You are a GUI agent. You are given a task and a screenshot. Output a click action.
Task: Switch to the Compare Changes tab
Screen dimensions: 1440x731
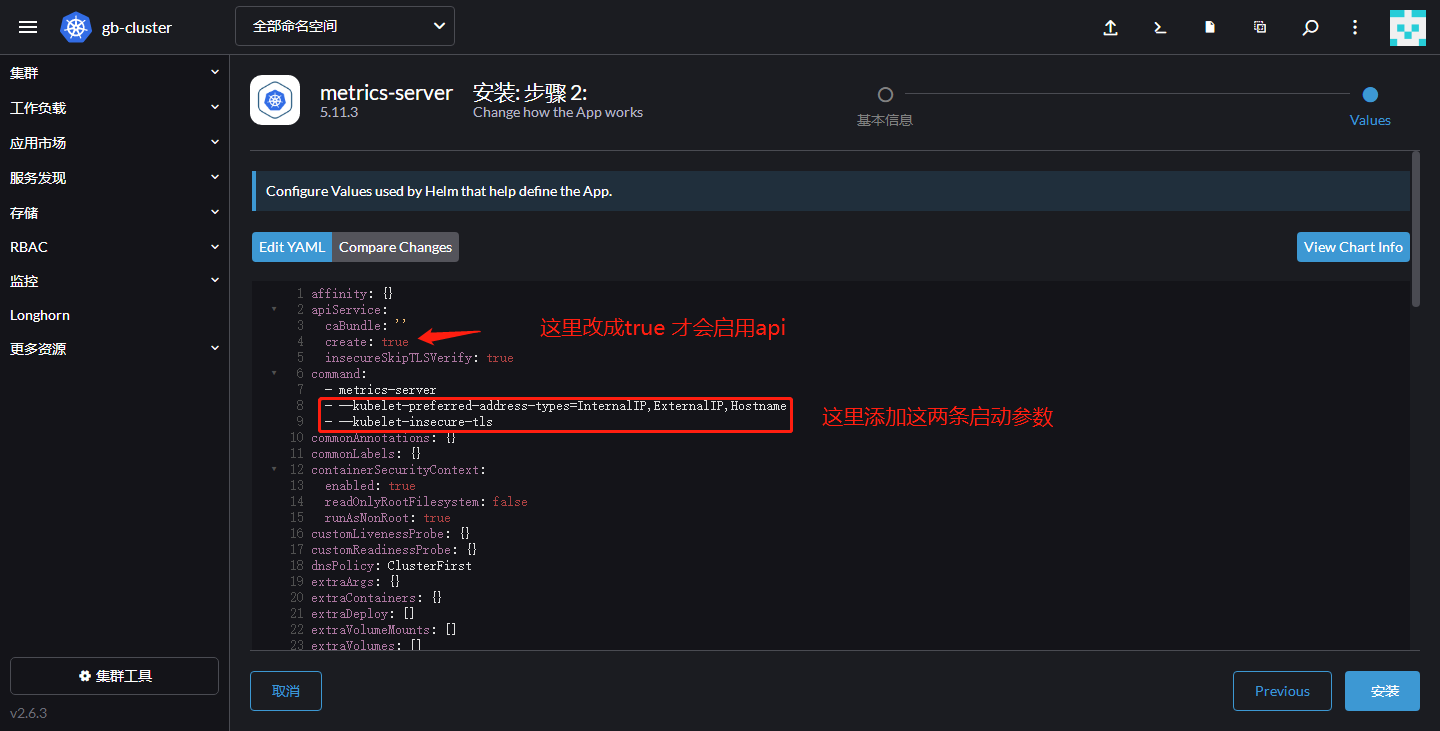tap(395, 247)
